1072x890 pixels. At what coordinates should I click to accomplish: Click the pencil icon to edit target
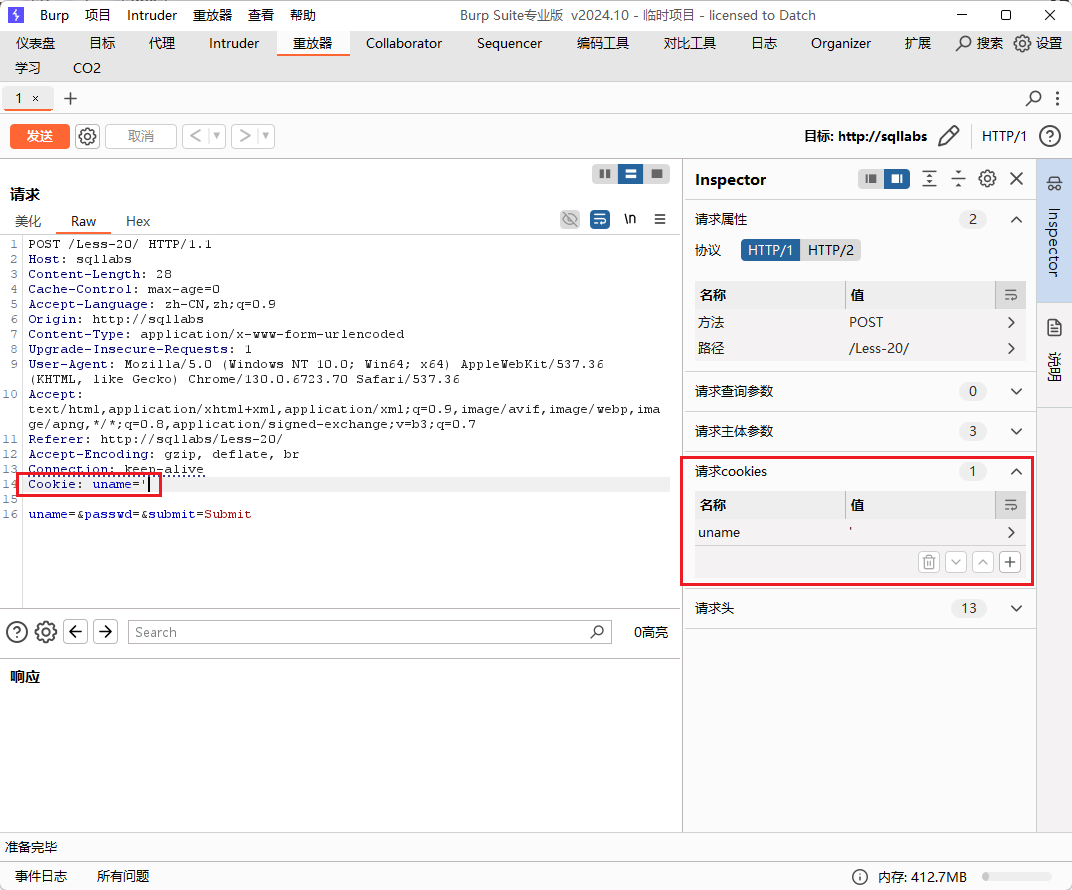pos(949,136)
